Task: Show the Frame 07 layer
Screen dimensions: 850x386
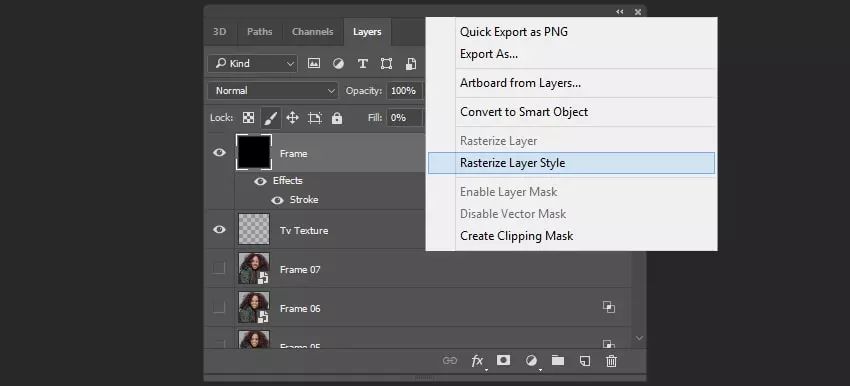Action: coord(218,268)
